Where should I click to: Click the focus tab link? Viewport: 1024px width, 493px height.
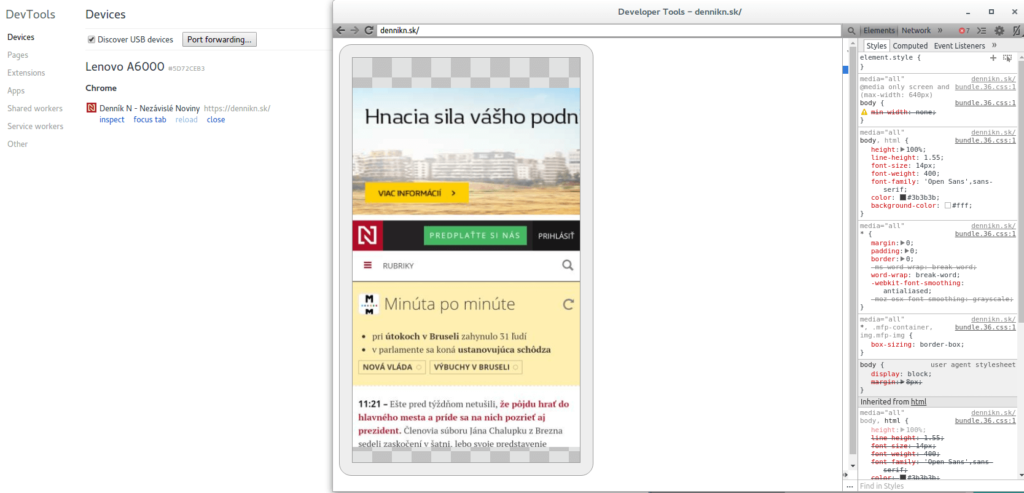150,119
